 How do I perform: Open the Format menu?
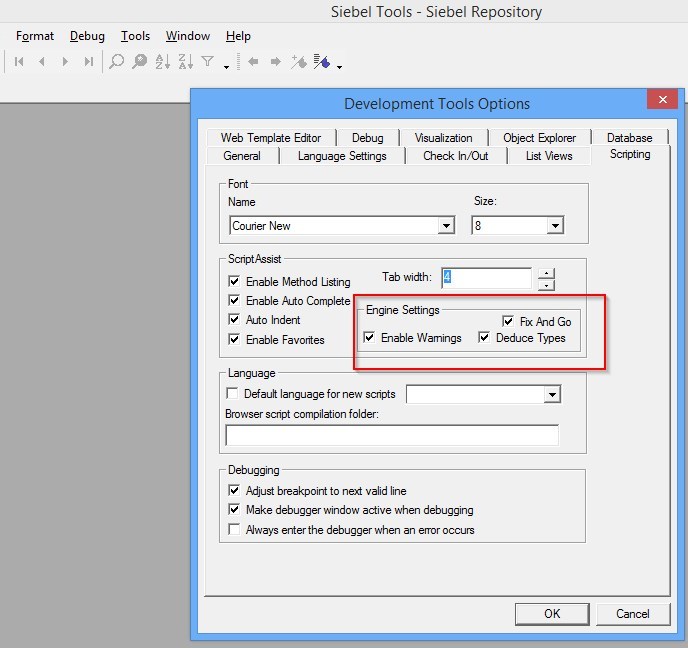[x=35, y=36]
